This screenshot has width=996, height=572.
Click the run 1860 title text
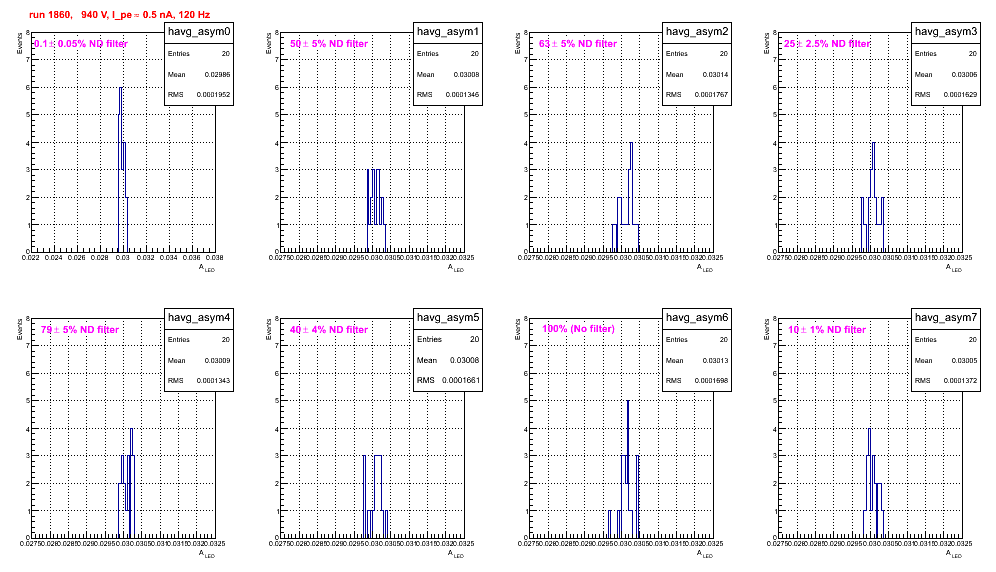(119, 15)
